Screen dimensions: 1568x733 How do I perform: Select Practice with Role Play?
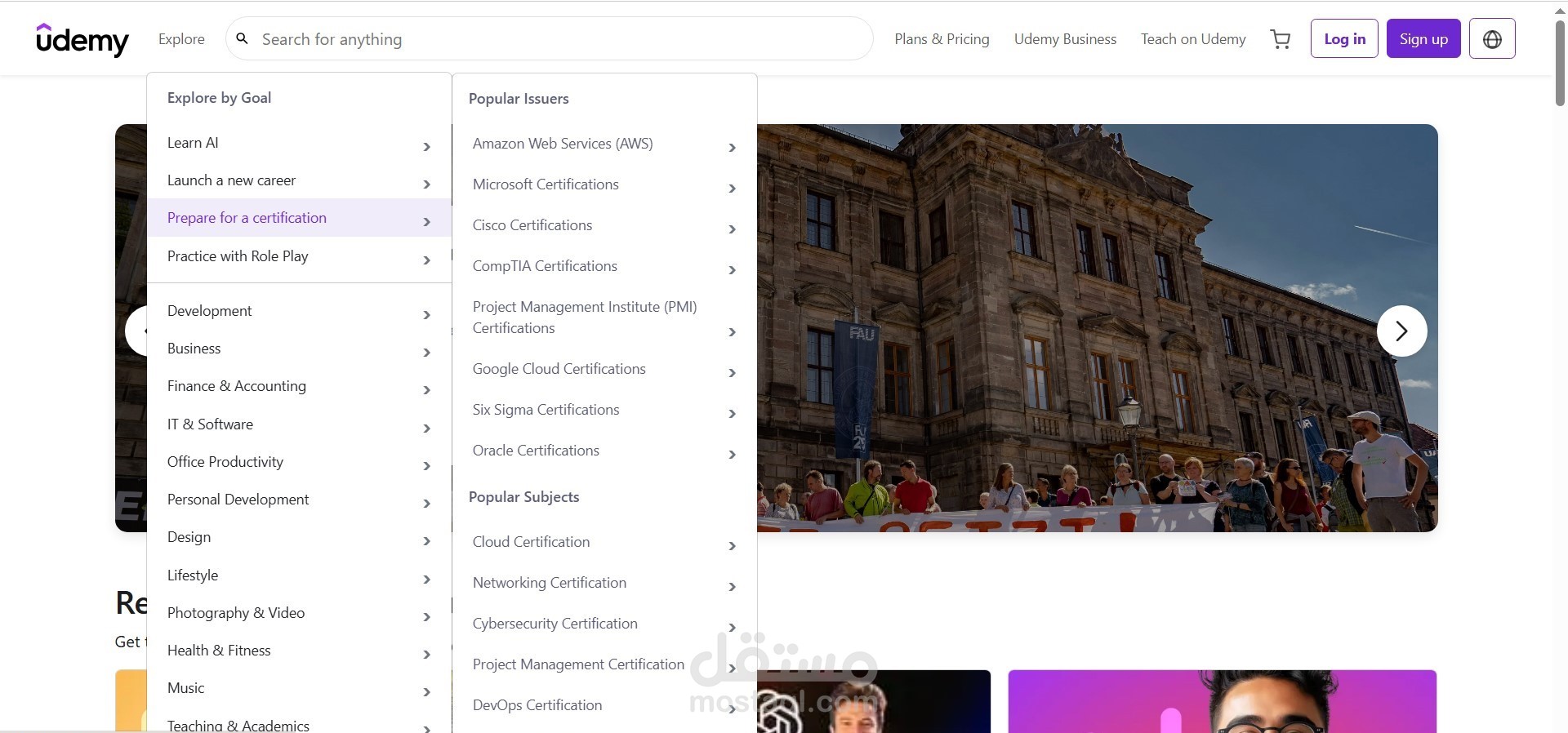coord(299,256)
